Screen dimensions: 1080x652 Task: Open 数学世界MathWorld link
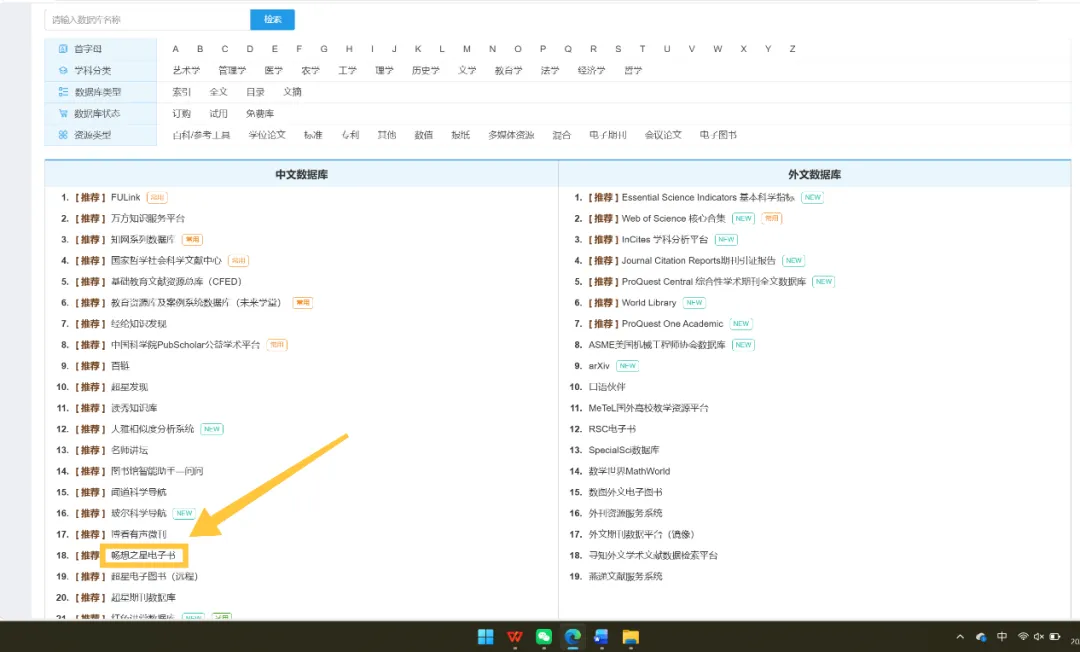click(x=630, y=471)
